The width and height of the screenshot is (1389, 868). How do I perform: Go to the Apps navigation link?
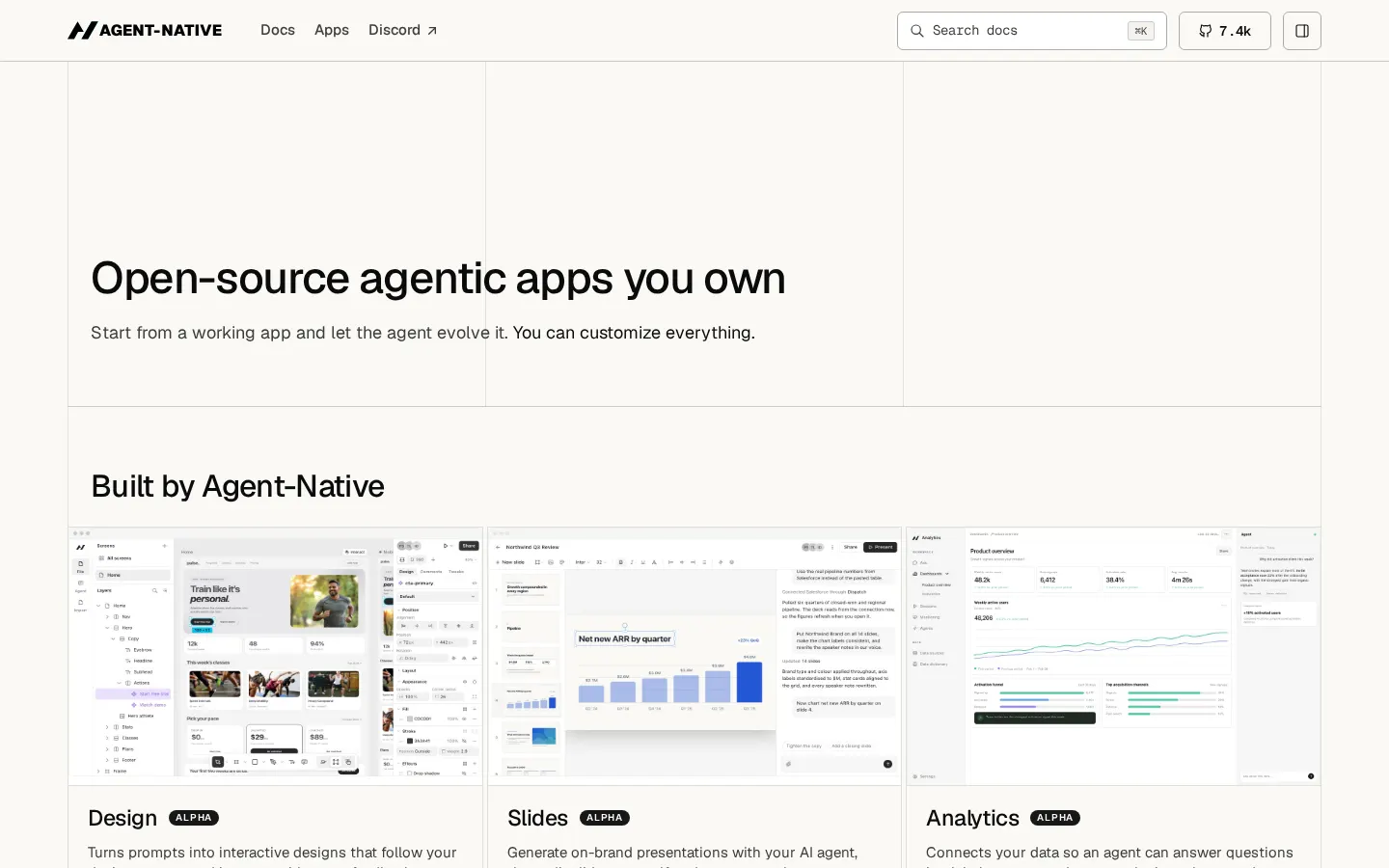click(x=332, y=30)
